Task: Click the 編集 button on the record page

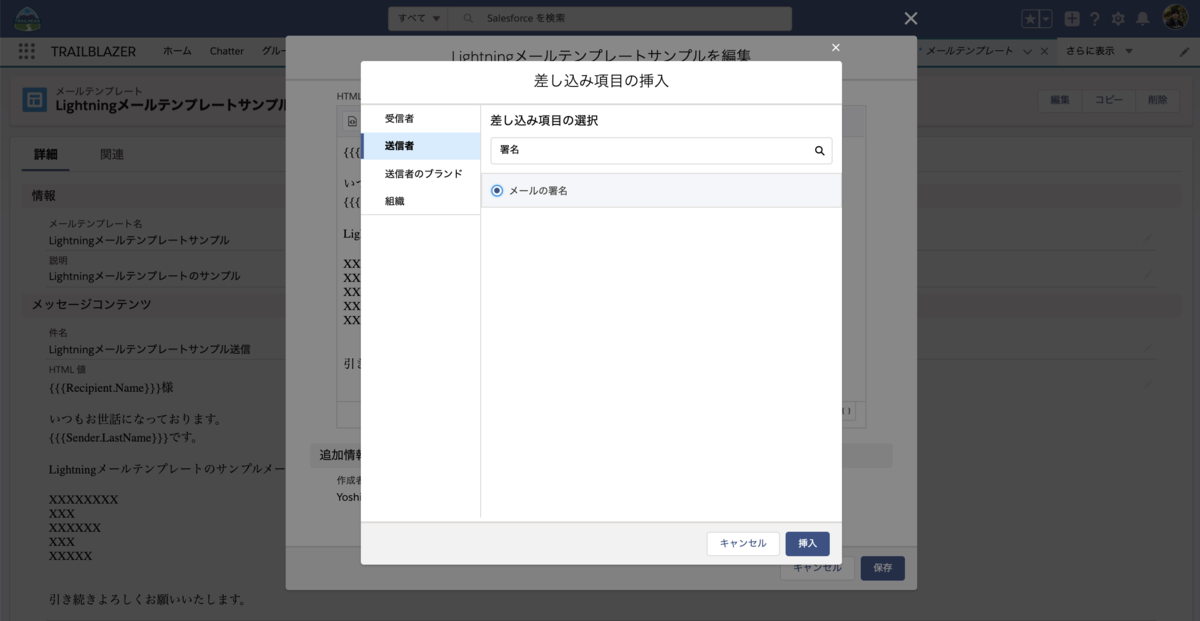Action: tap(1060, 100)
